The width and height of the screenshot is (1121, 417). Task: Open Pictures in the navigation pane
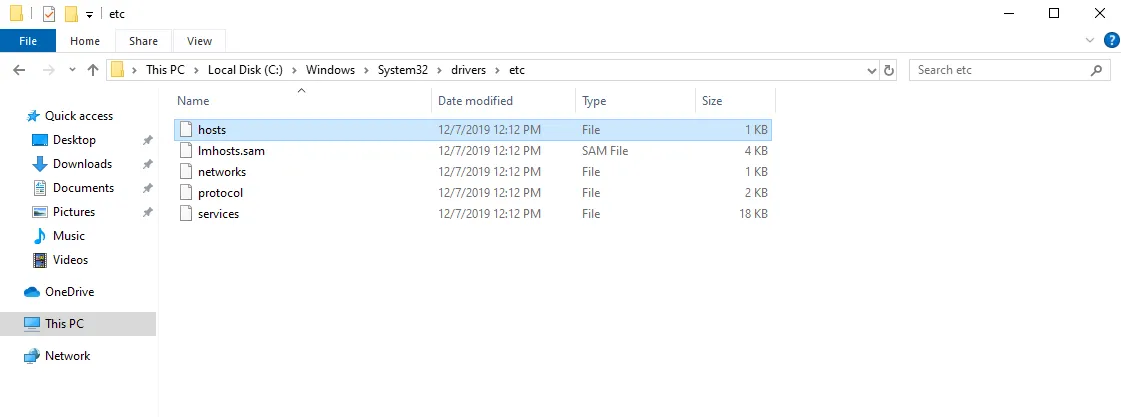tap(74, 212)
